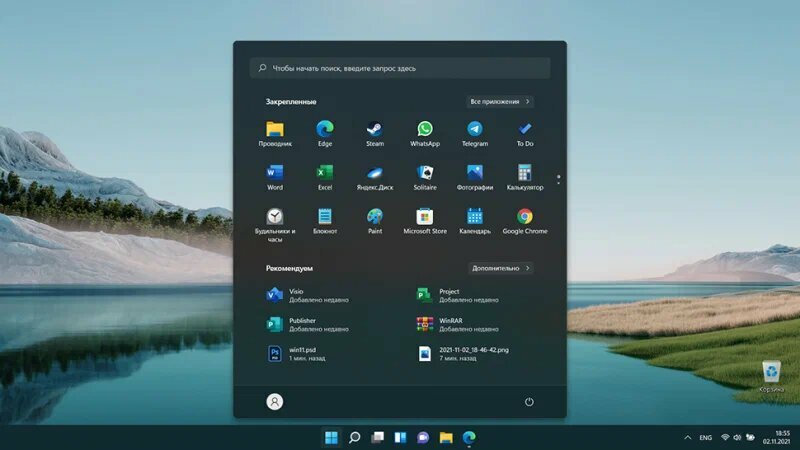Launch Google Chrome from pinned apps
The width and height of the screenshot is (800, 450).
pyautogui.click(x=524, y=221)
